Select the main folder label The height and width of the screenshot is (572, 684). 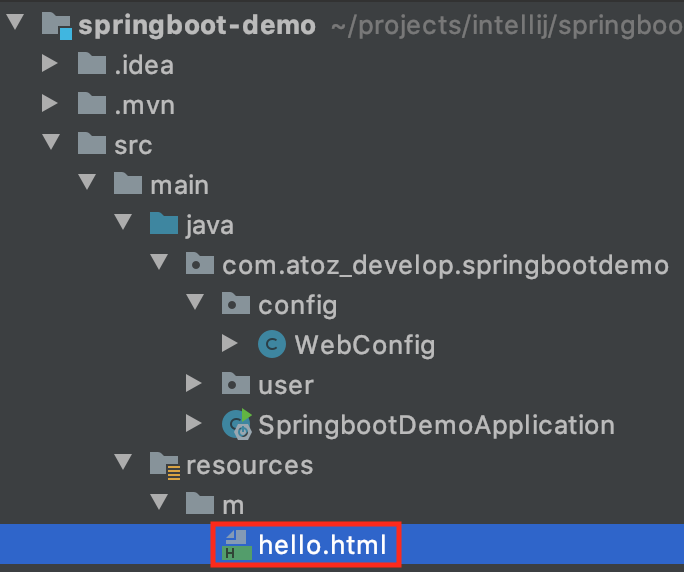tap(179, 185)
